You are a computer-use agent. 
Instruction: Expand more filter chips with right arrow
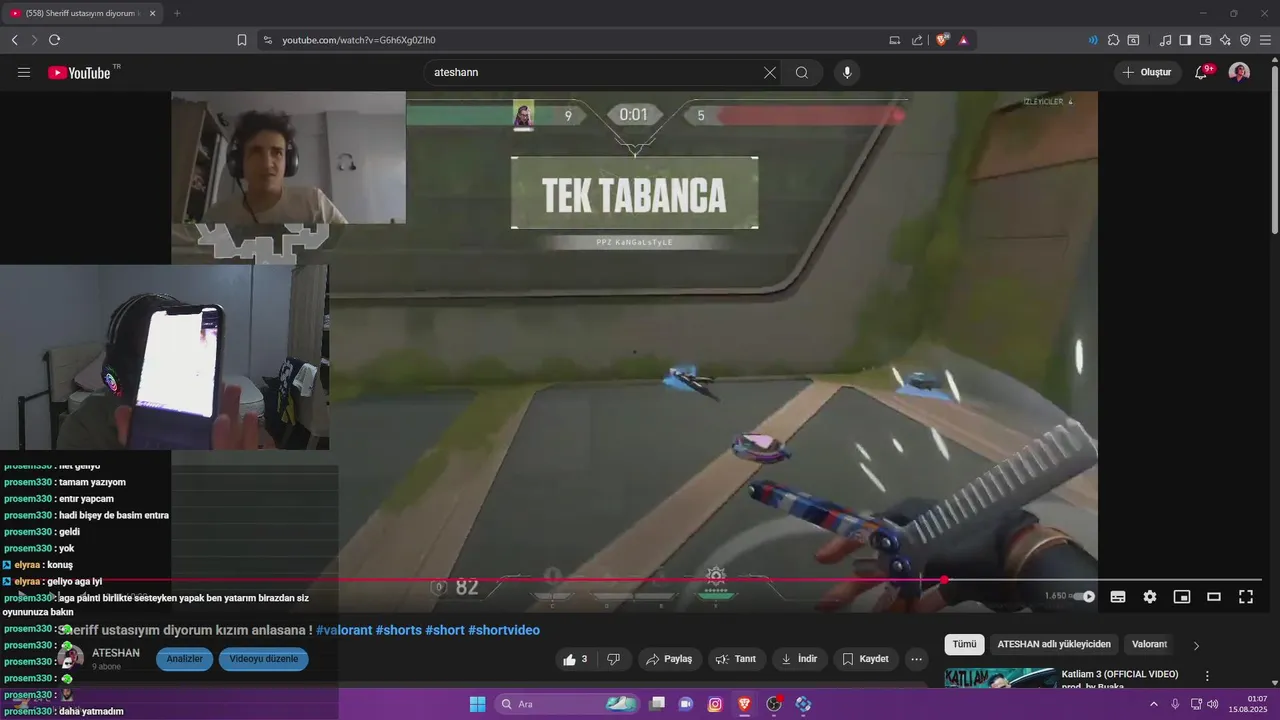[1196, 645]
